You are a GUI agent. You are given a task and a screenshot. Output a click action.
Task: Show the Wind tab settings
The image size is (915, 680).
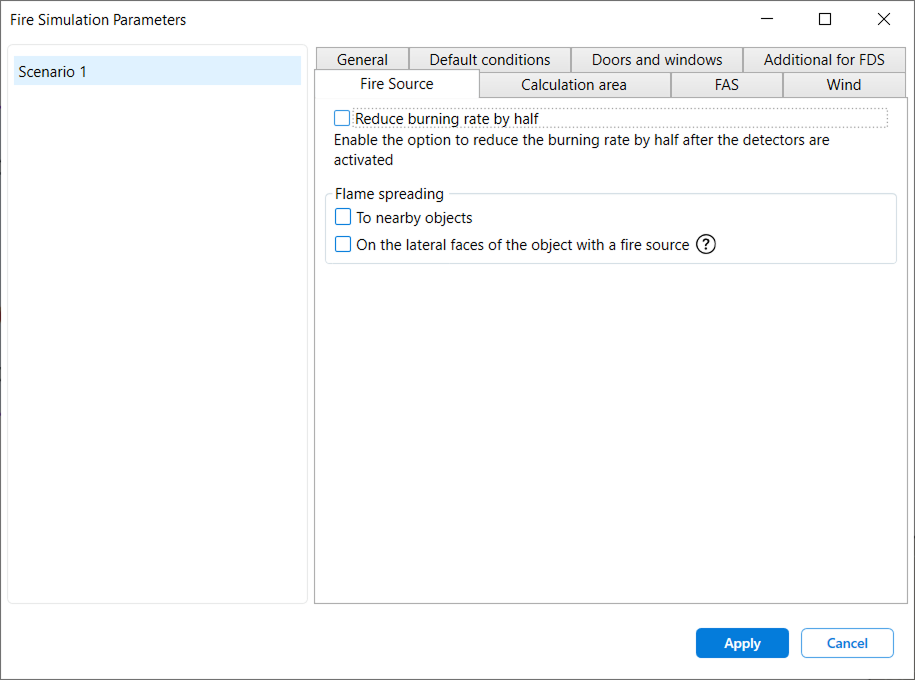pyautogui.click(x=844, y=85)
